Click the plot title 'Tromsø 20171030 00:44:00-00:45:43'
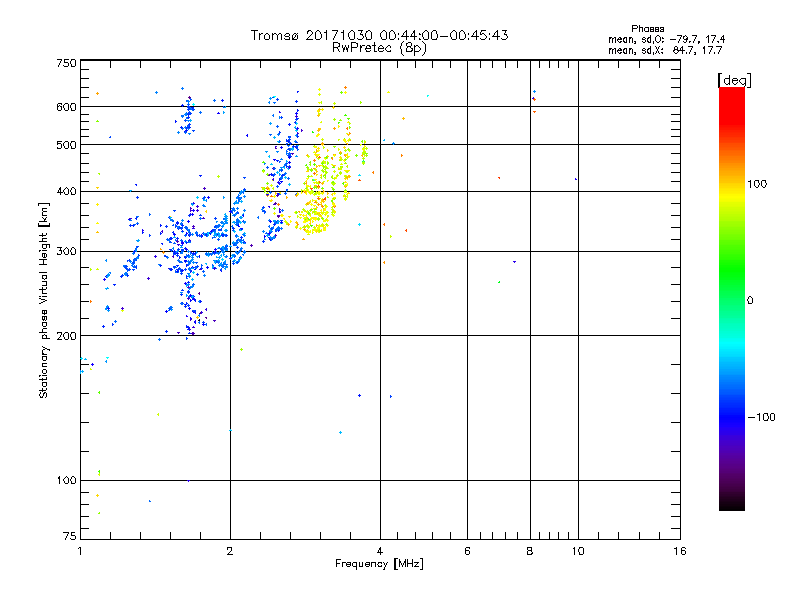 (379, 35)
